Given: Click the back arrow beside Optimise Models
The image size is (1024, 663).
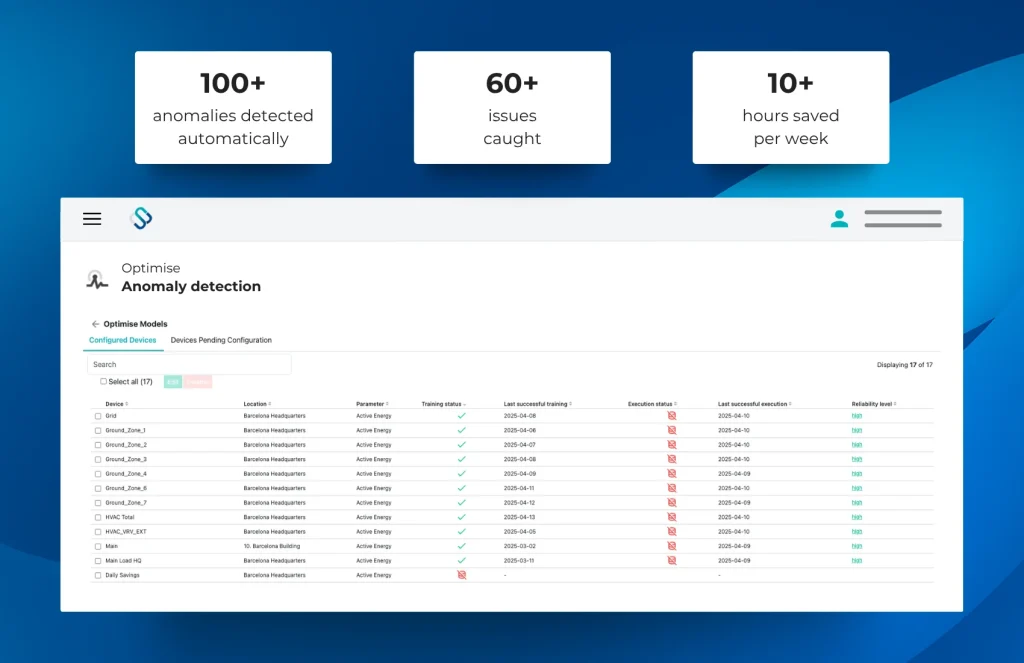Looking at the screenshot, I should 95,324.
